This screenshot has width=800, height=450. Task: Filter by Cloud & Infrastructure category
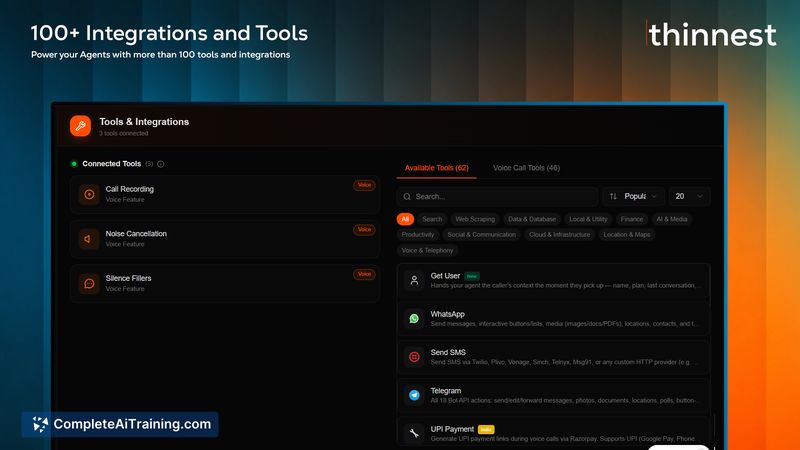click(560, 235)
